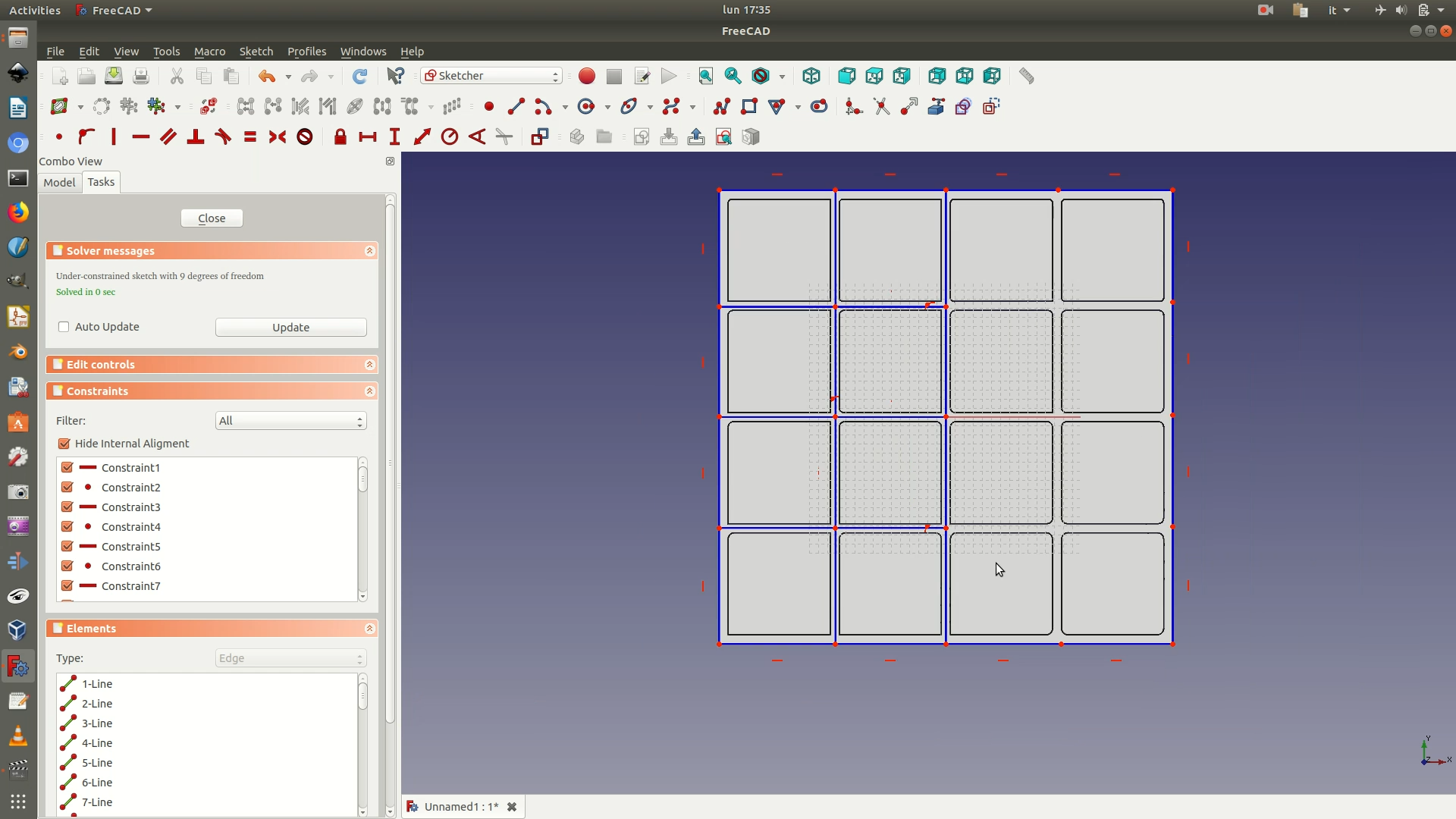Apply the Coincident constraint
Screen dimensions: 1456x819
[59, 137]
